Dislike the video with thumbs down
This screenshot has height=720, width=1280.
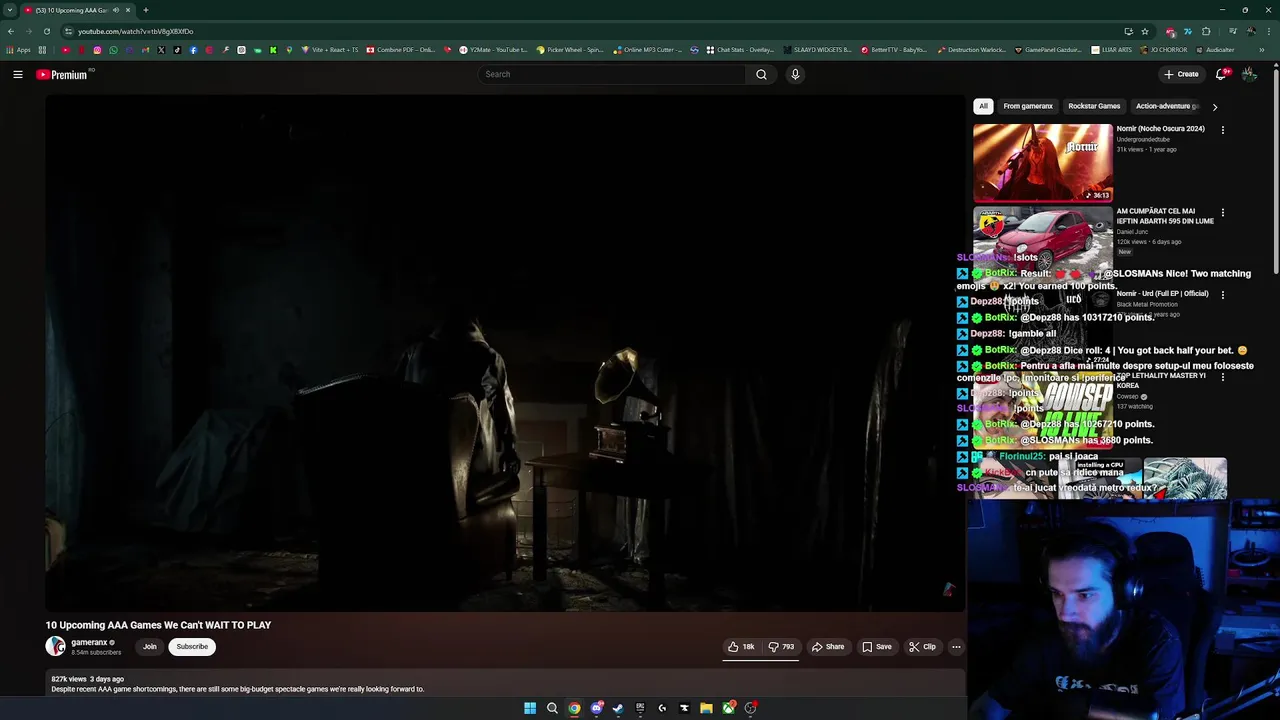tap(781, 647)
